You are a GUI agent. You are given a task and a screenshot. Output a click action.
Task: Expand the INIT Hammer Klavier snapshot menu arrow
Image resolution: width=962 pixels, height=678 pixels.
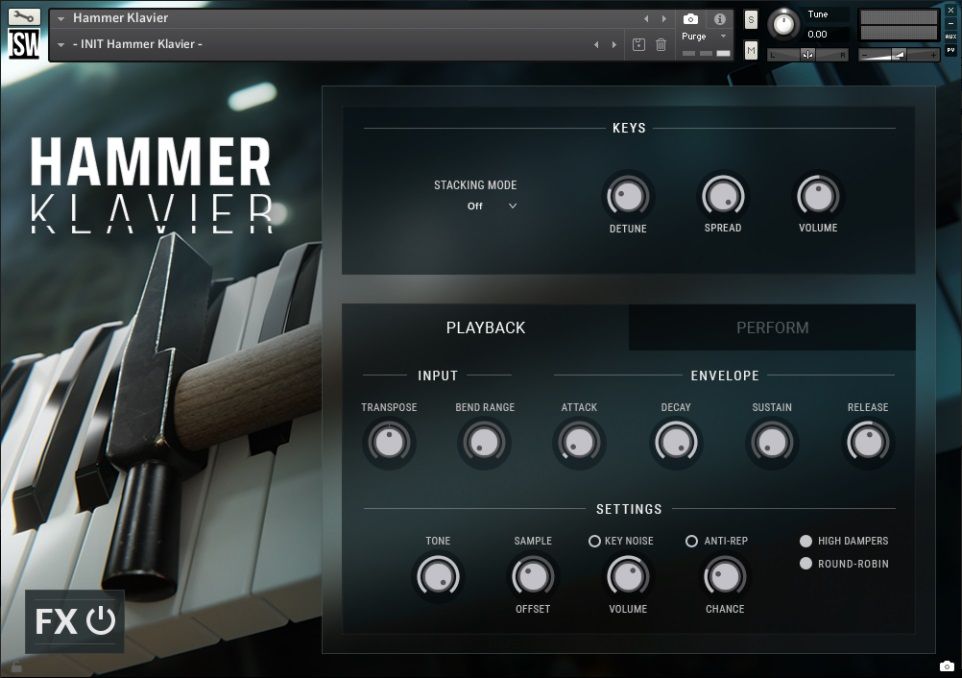[61, 45]
